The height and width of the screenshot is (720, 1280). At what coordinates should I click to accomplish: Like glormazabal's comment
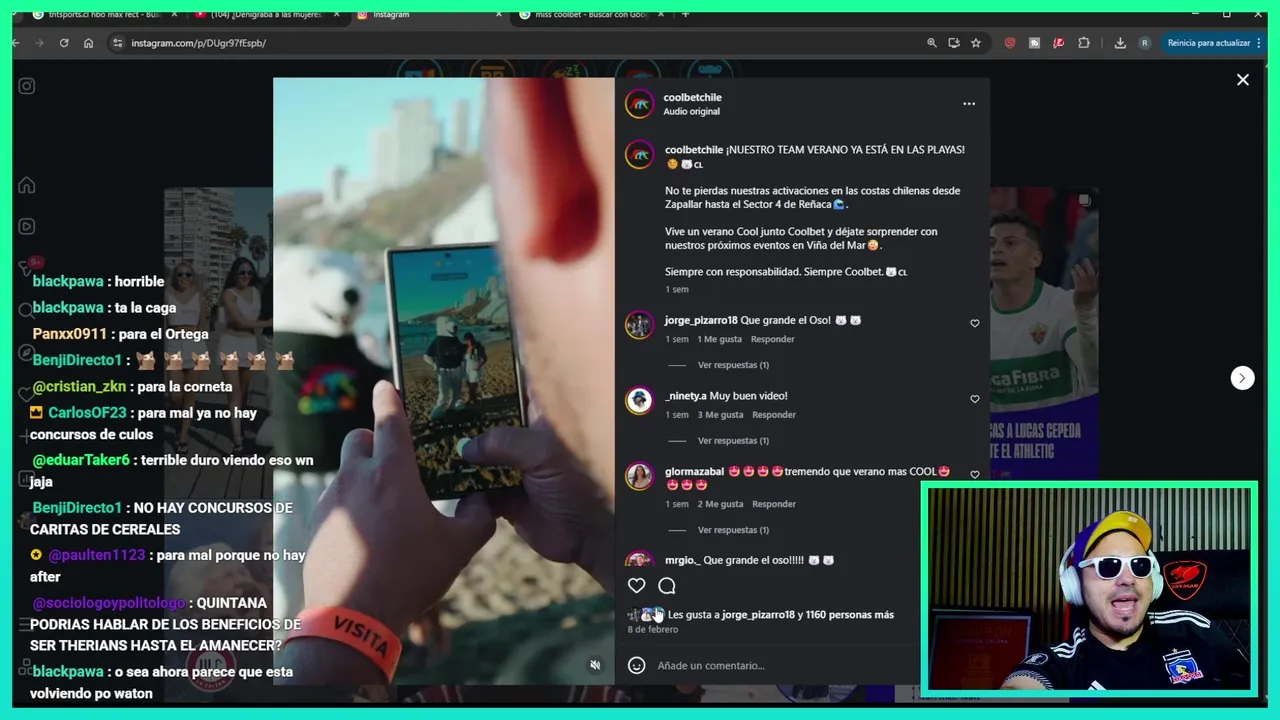[975, 475]
